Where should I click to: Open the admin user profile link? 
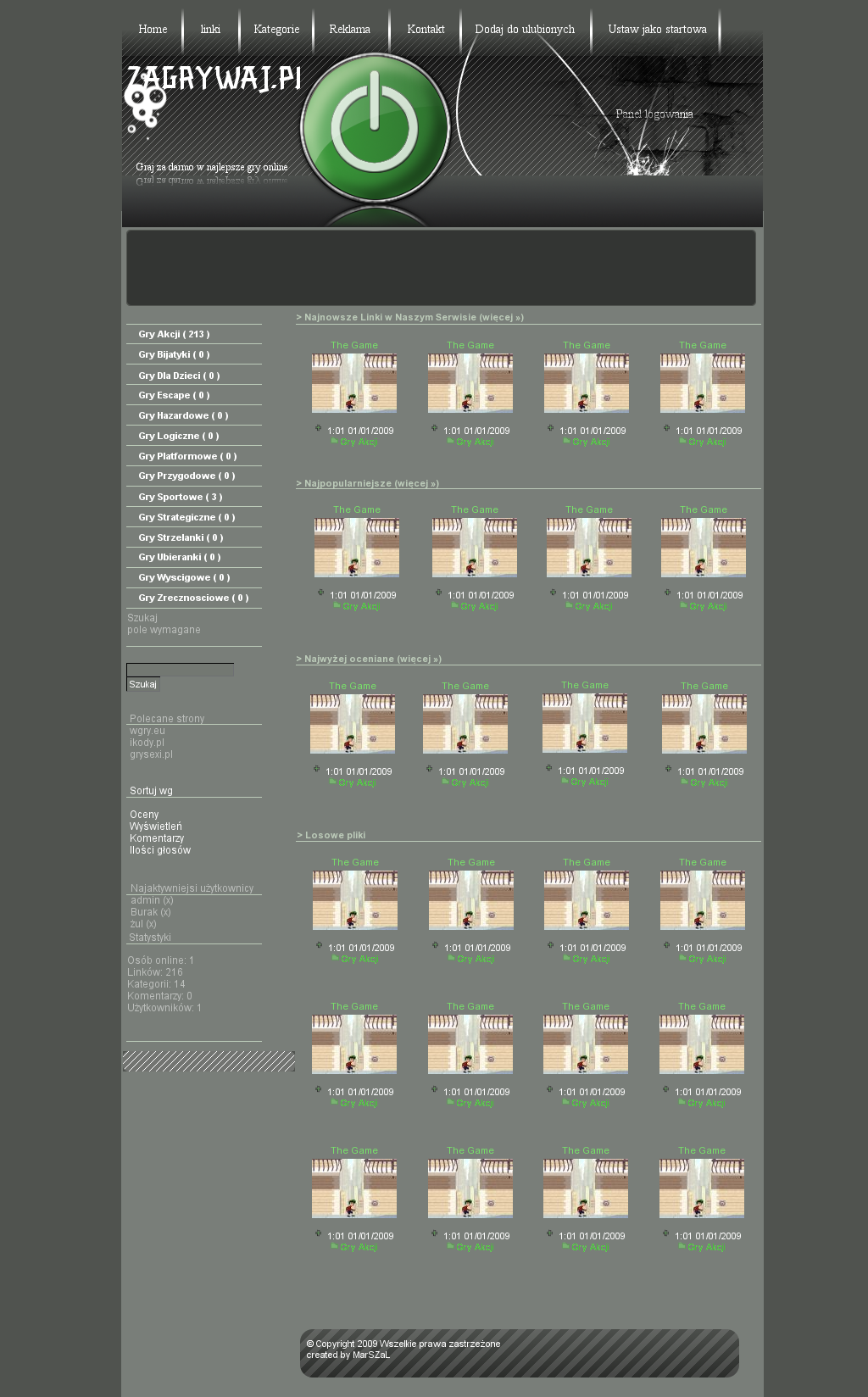[x=145, y=900]
